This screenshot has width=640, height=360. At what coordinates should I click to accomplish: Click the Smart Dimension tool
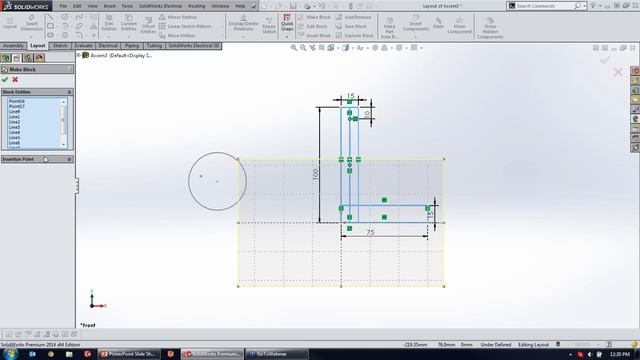pos(31,23)
